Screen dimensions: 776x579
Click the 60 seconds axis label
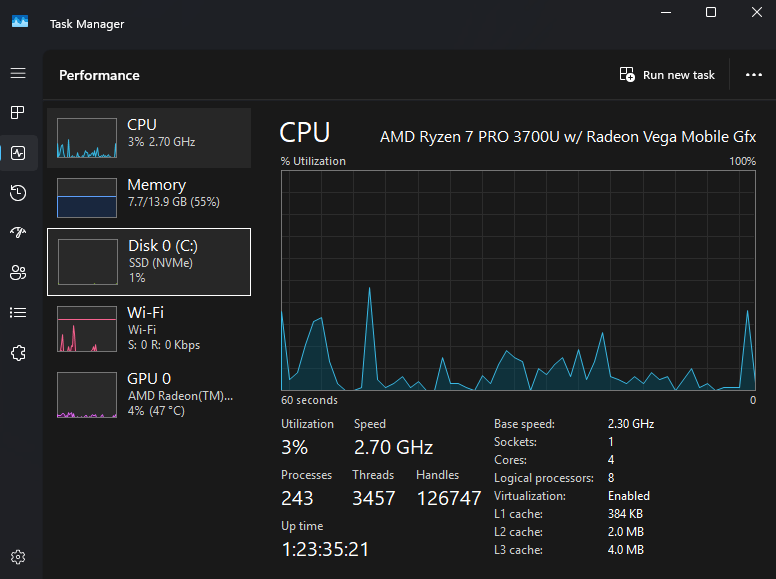coord(309,400)
